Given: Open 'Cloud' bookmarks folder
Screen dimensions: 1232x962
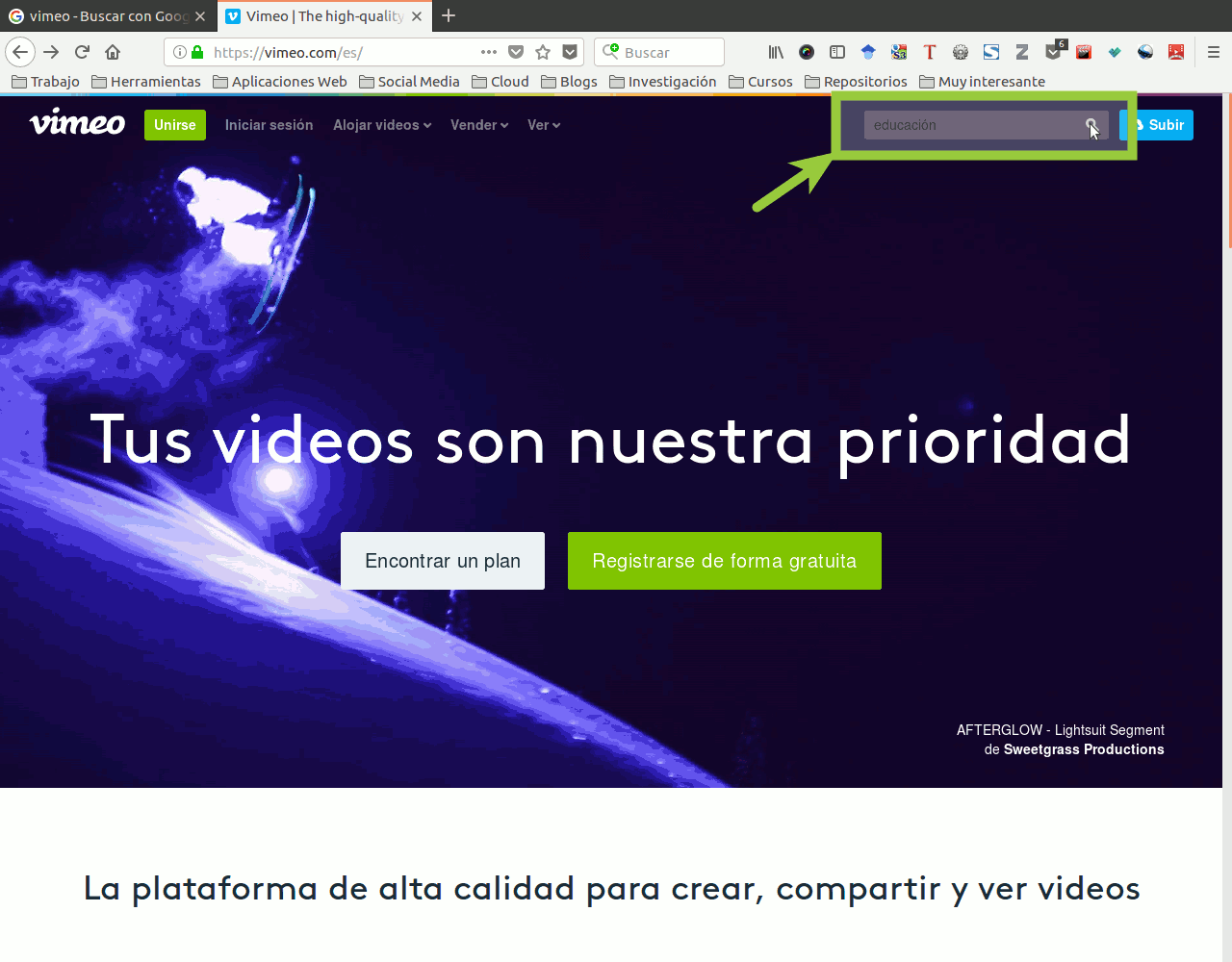Looking at the screenshot, I should tap(500, 82).
